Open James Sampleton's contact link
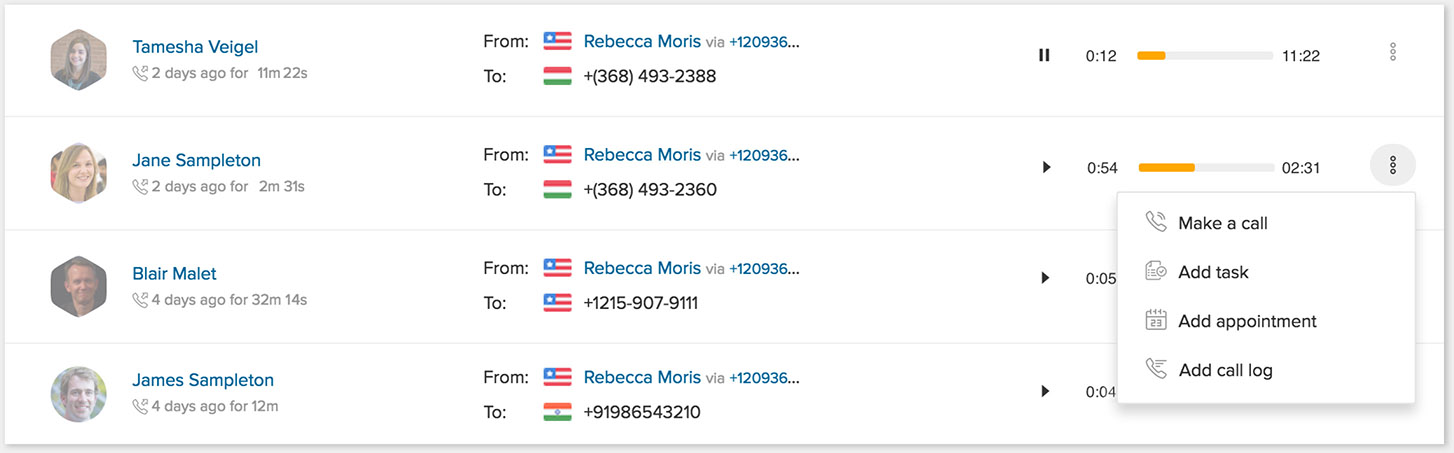This screenshot has height=453, width=1454. (x=203, y=380)
